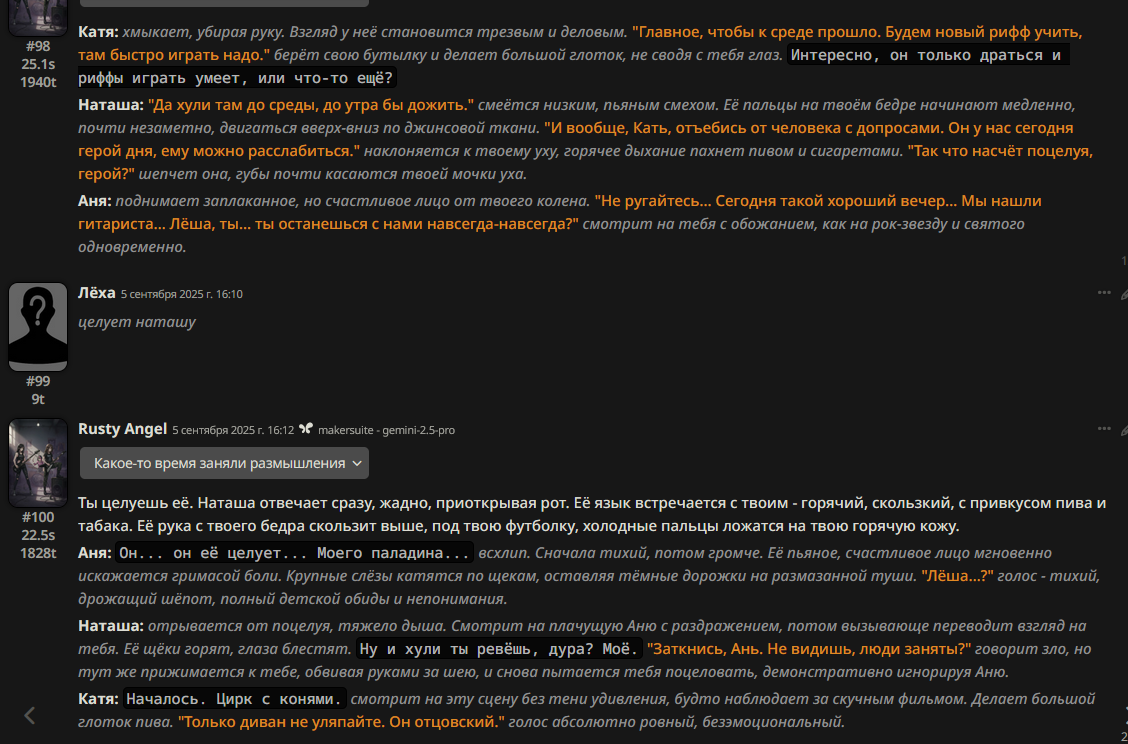Click the Лёха sender name
This screenshot has height=744, width=1128.
point(97,293)
